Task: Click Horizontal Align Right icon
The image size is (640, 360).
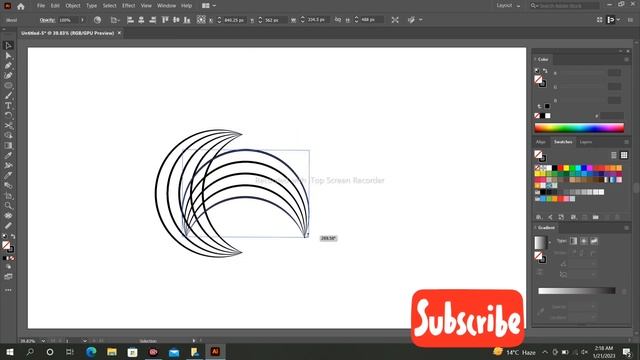Action: coord(152,20)
